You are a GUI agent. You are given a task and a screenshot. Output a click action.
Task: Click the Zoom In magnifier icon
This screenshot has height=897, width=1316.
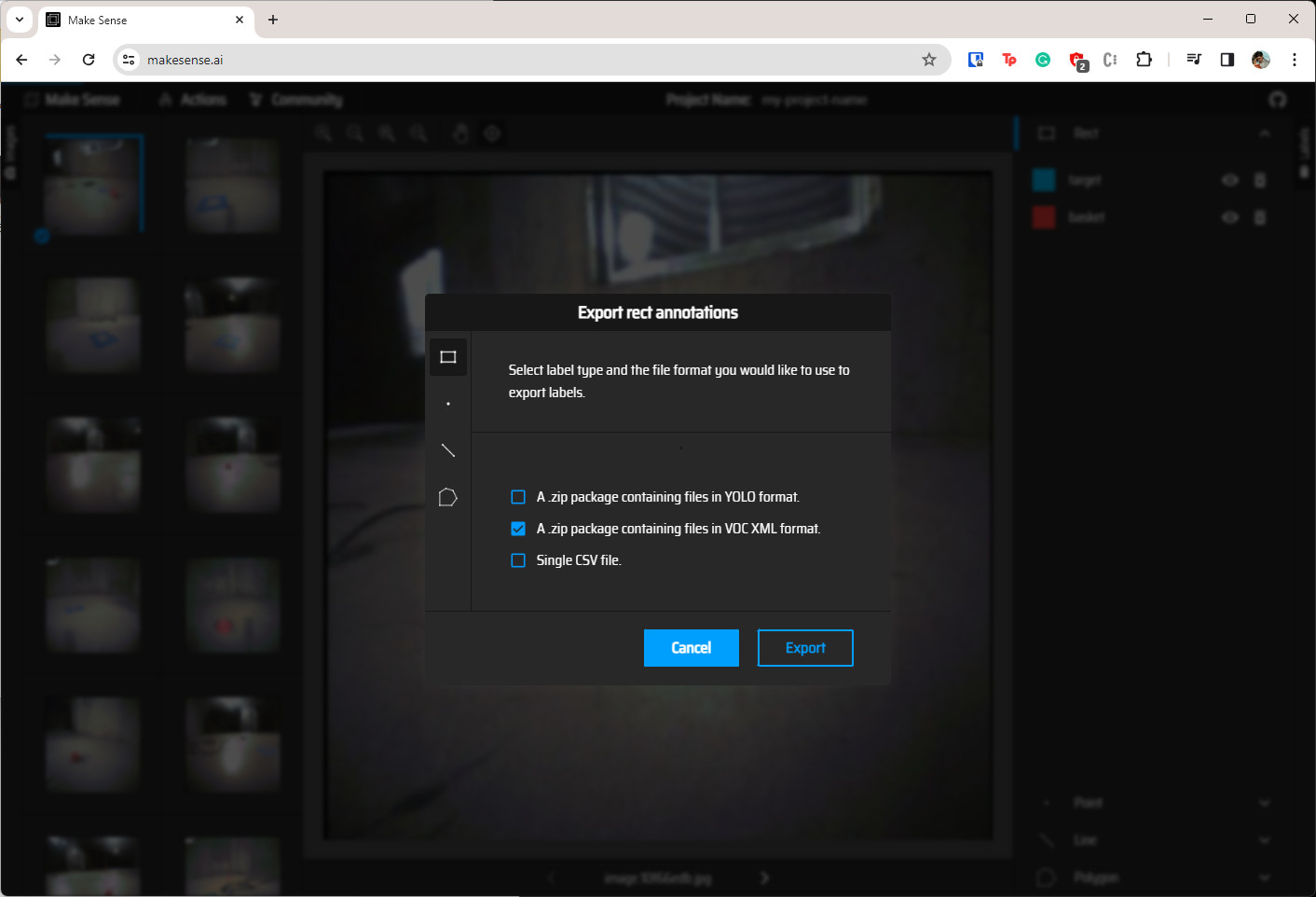(x=323, y=133)
